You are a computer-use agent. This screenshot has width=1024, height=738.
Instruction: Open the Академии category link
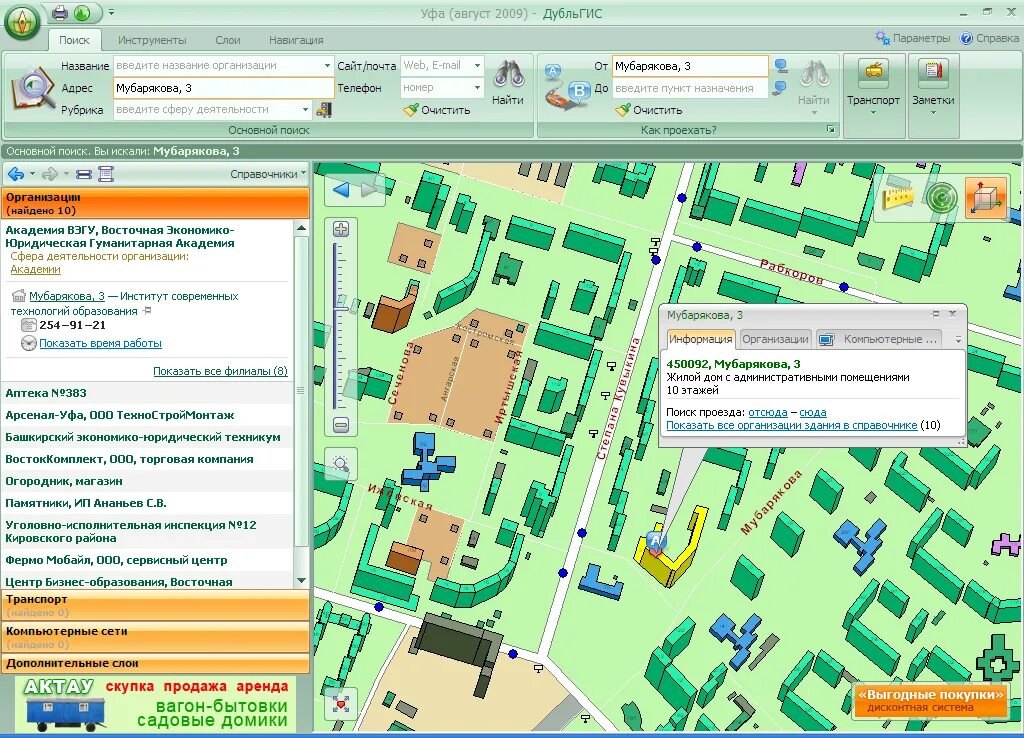(35, 269)
